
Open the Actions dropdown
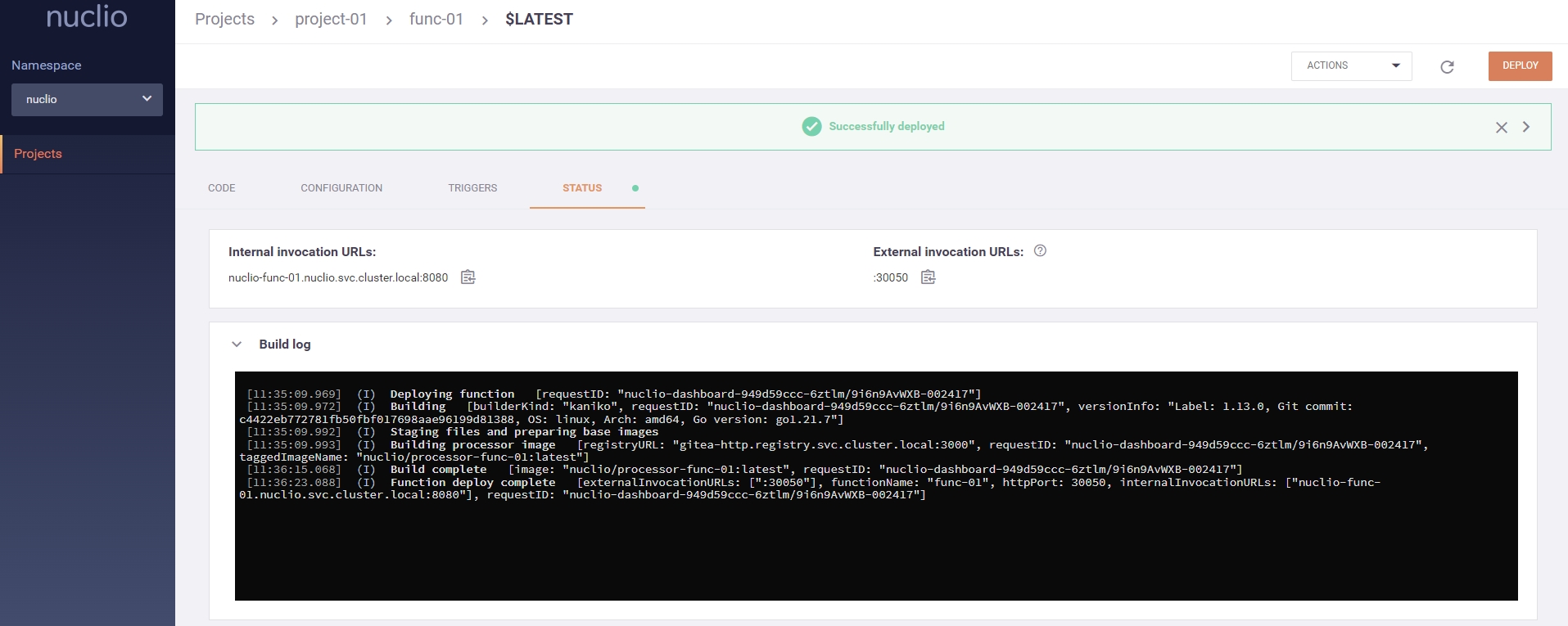tap(1351, 65)
